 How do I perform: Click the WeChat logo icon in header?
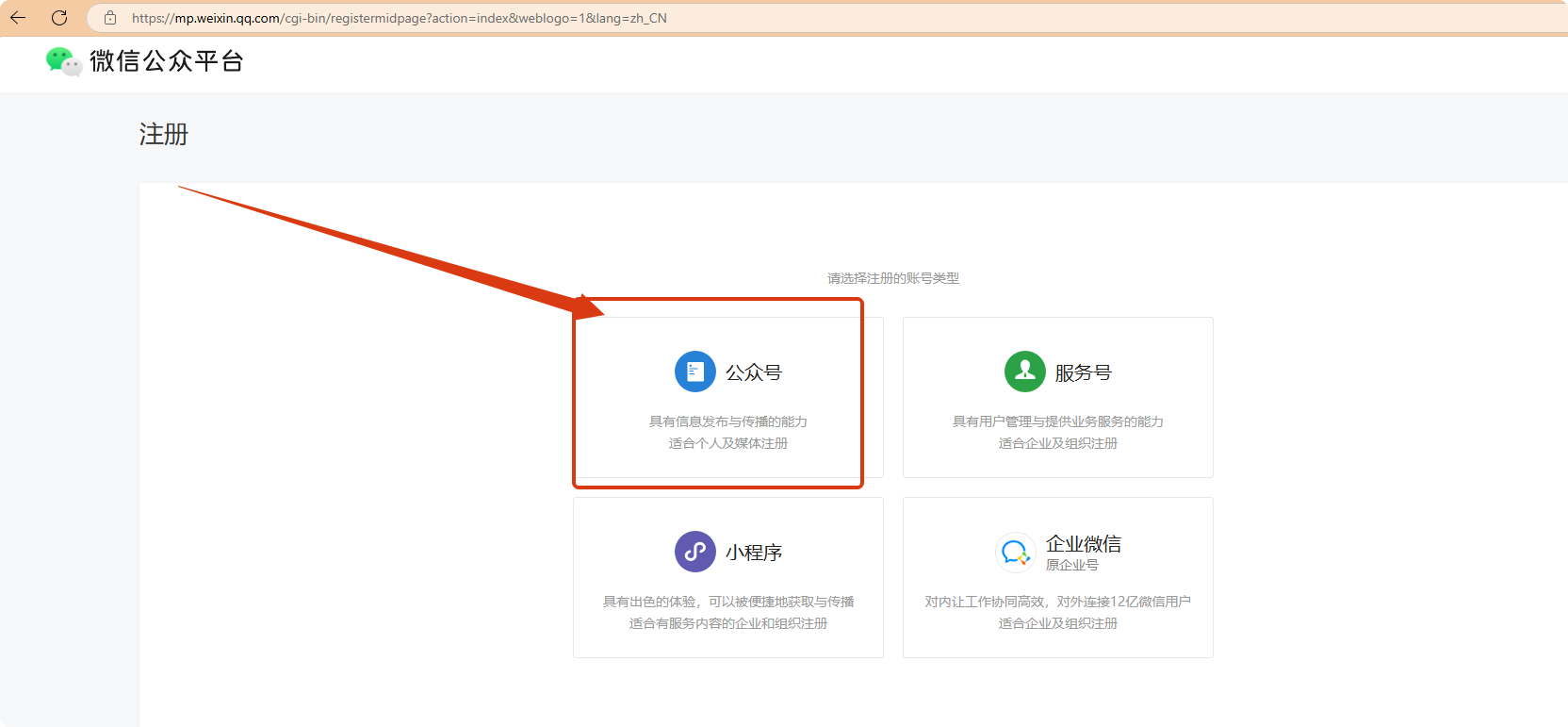64,61
